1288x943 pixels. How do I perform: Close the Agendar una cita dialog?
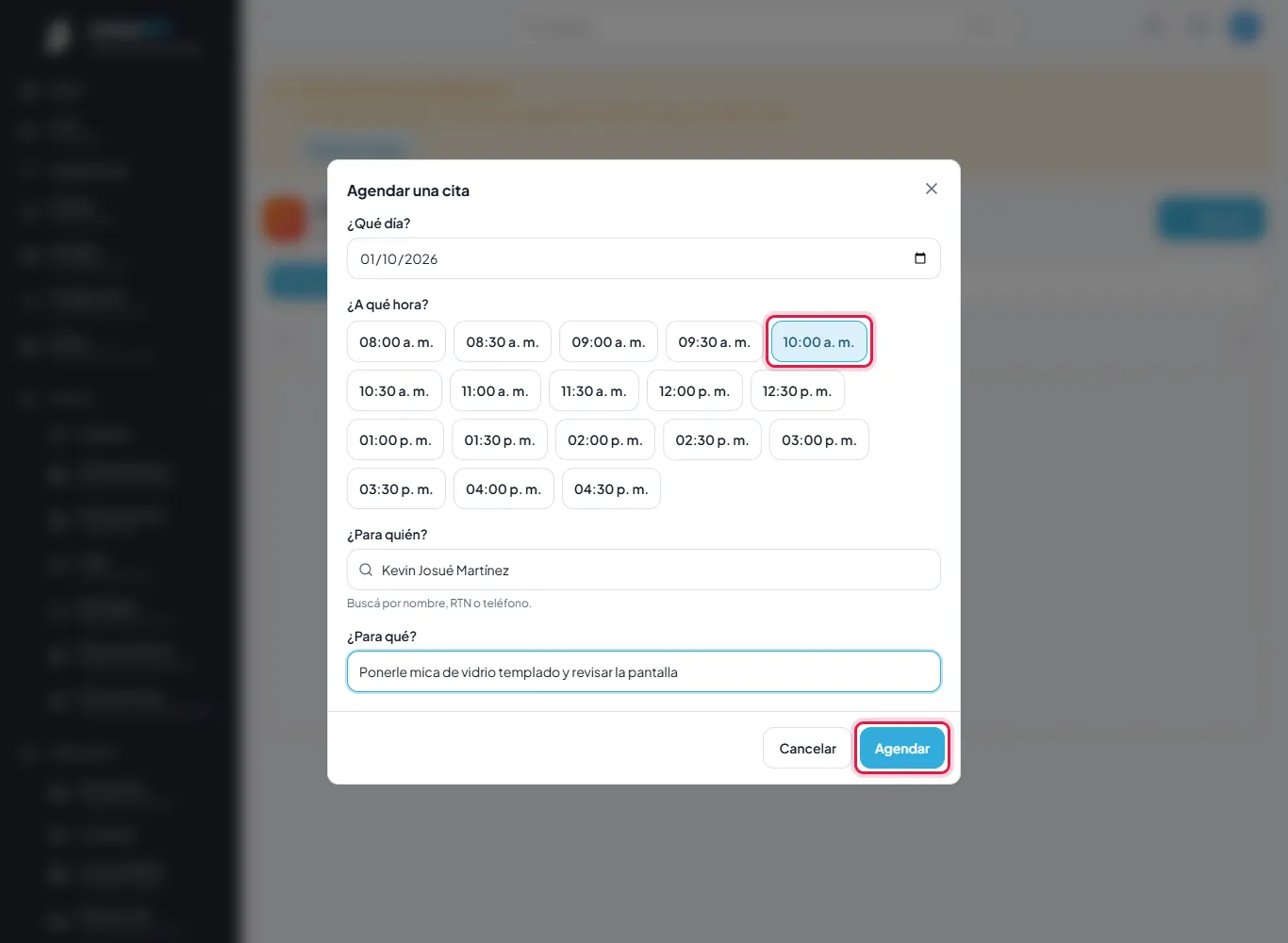(932, 189)
